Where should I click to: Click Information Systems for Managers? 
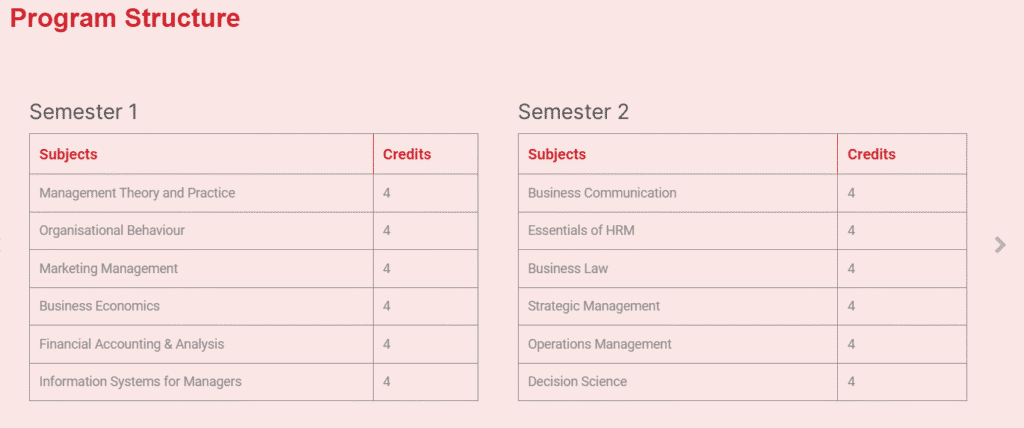(x=140, y=382)
